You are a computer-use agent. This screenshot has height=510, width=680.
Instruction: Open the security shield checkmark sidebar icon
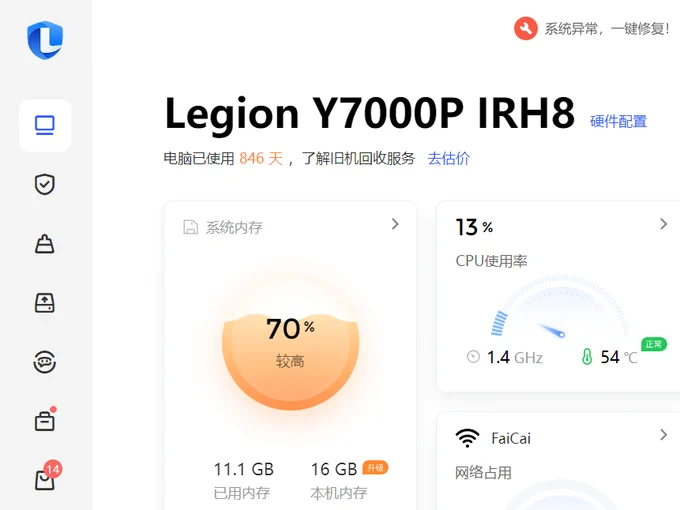click(45, 184)
